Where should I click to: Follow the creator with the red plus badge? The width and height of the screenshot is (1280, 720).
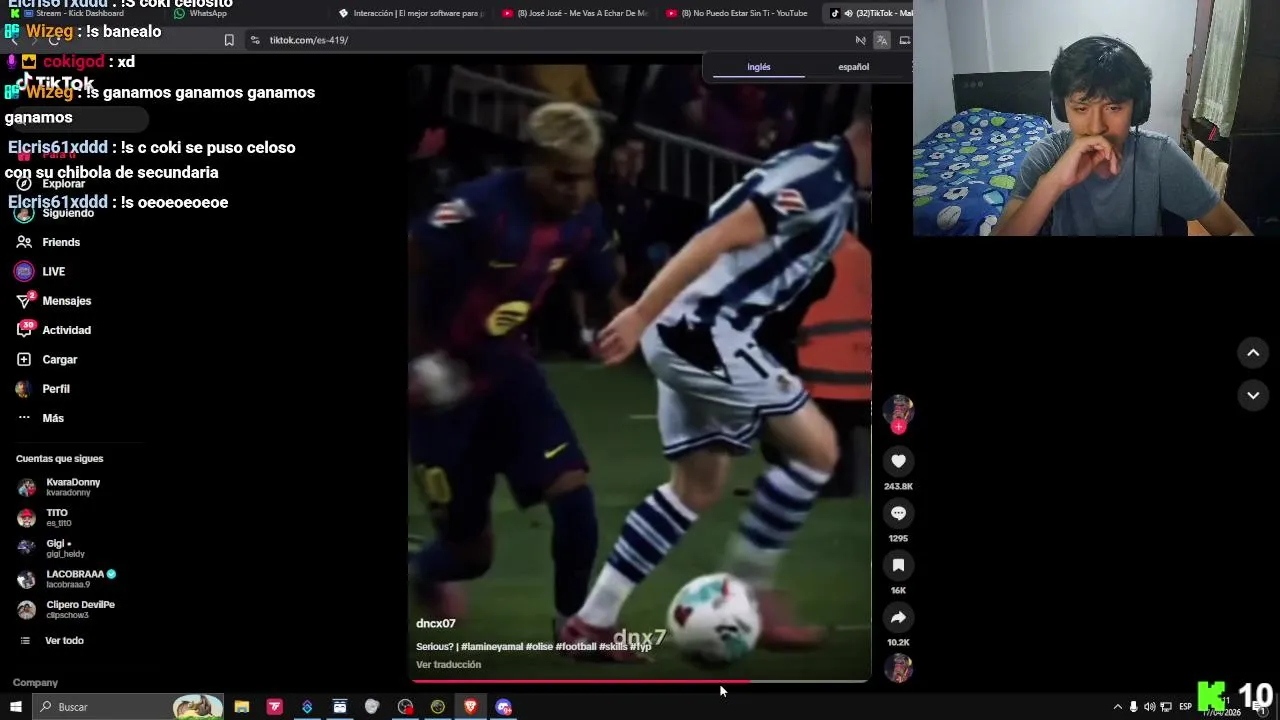pos(898,427)
